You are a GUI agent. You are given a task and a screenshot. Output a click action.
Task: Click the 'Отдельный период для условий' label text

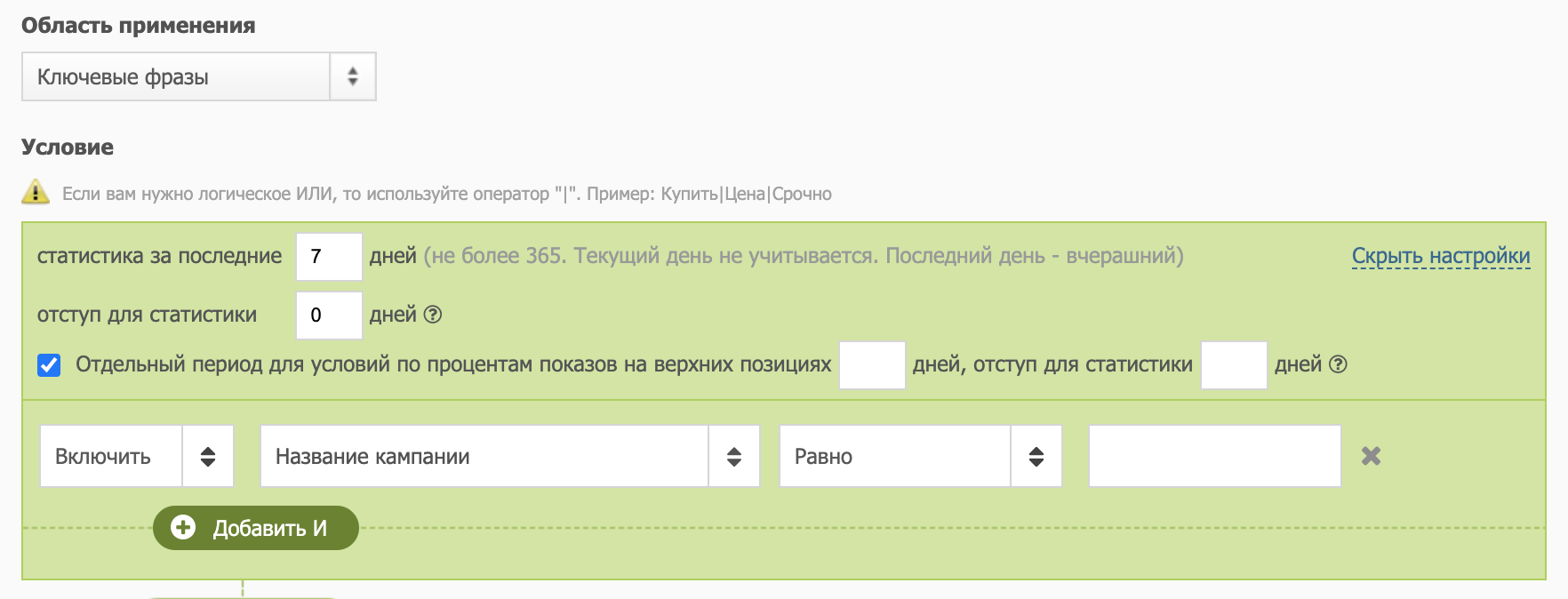453,364
